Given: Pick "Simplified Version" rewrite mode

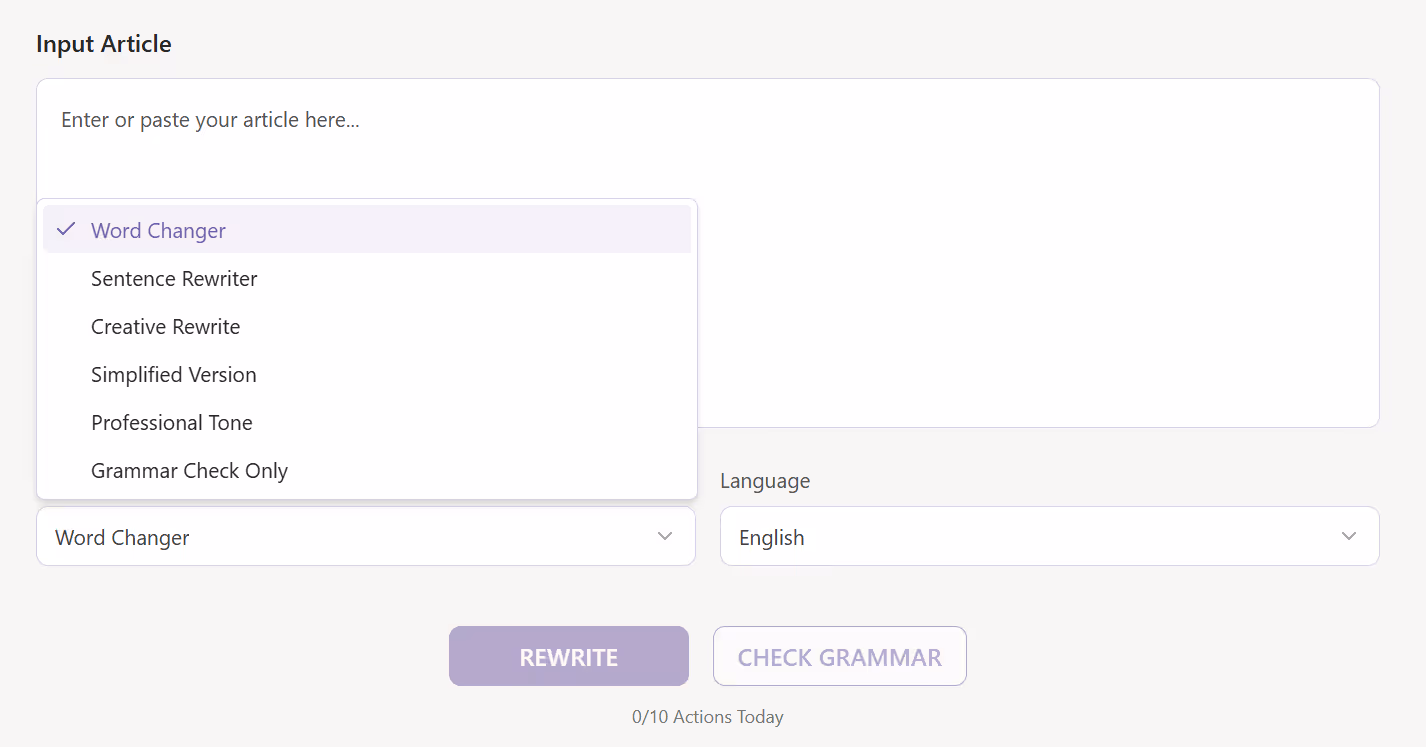Looking at the screenshot, I should [173, 374].
